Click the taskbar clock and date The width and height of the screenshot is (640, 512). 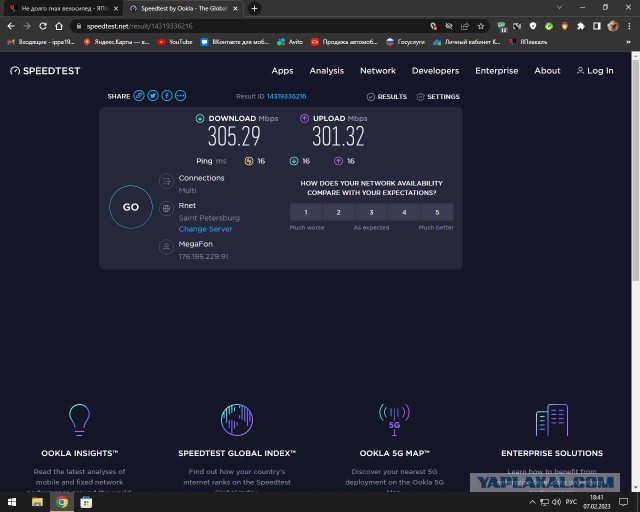point(596,502)
